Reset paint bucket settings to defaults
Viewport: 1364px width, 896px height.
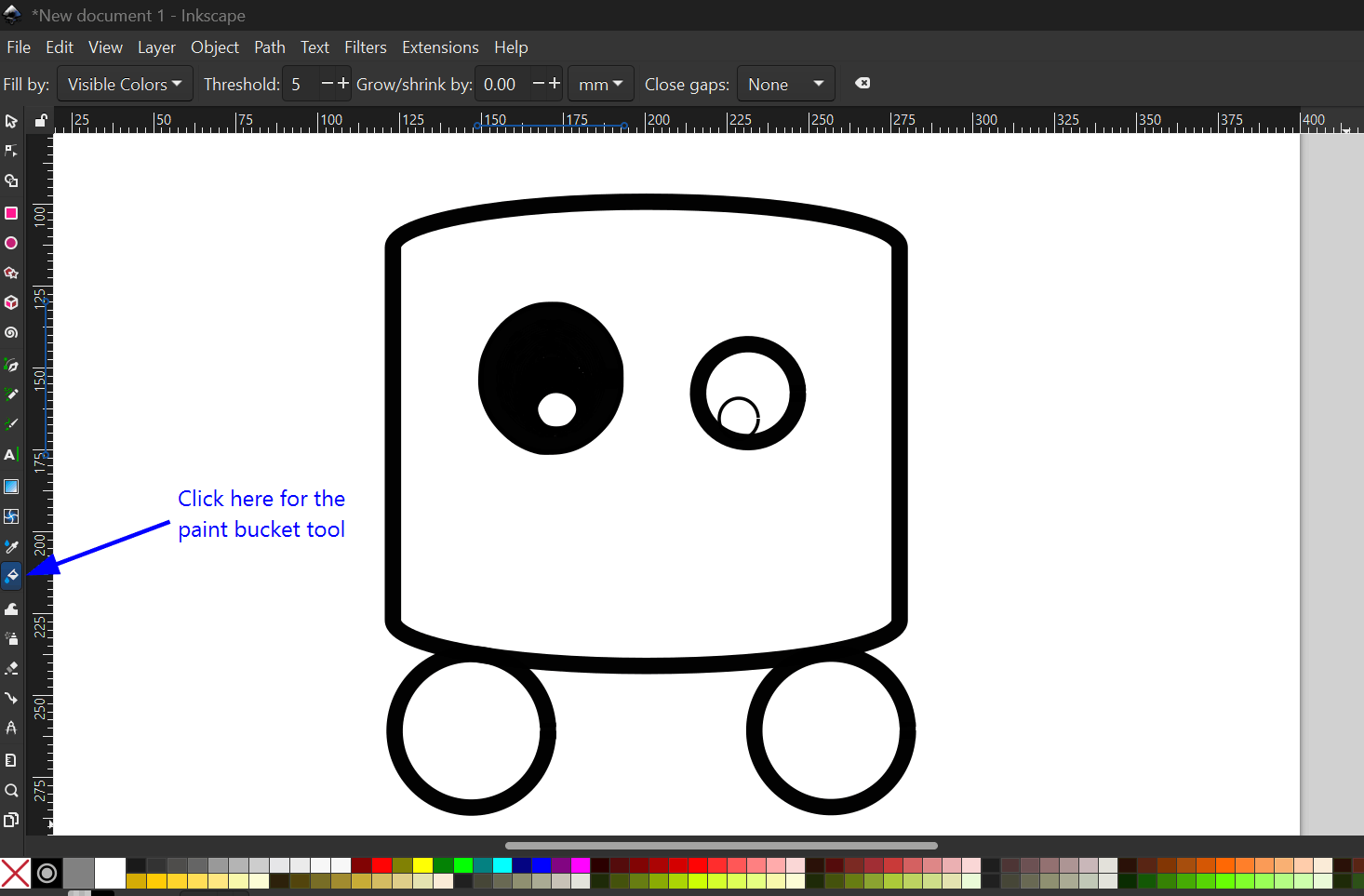point(863,84)
